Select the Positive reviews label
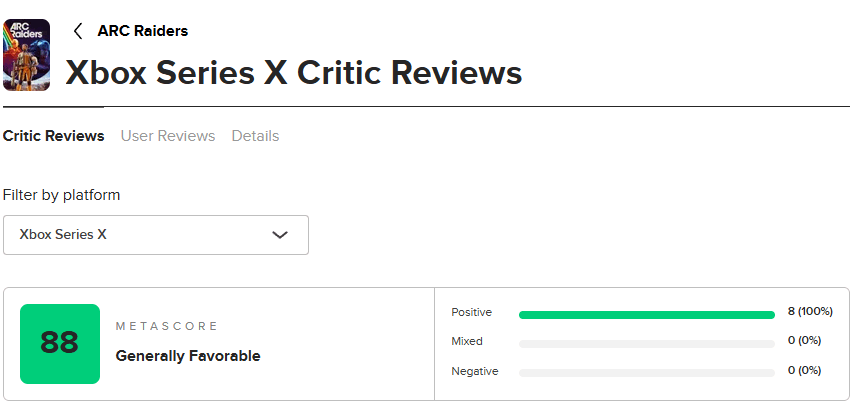The width and height of the screenshot is (857, 413). [471, 313]
